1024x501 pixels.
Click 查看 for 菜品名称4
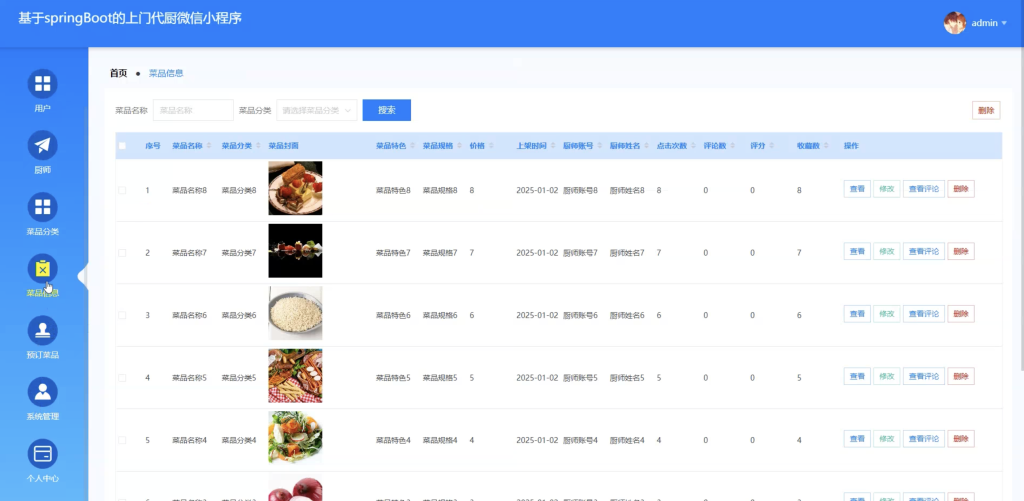tap(857, 438)
